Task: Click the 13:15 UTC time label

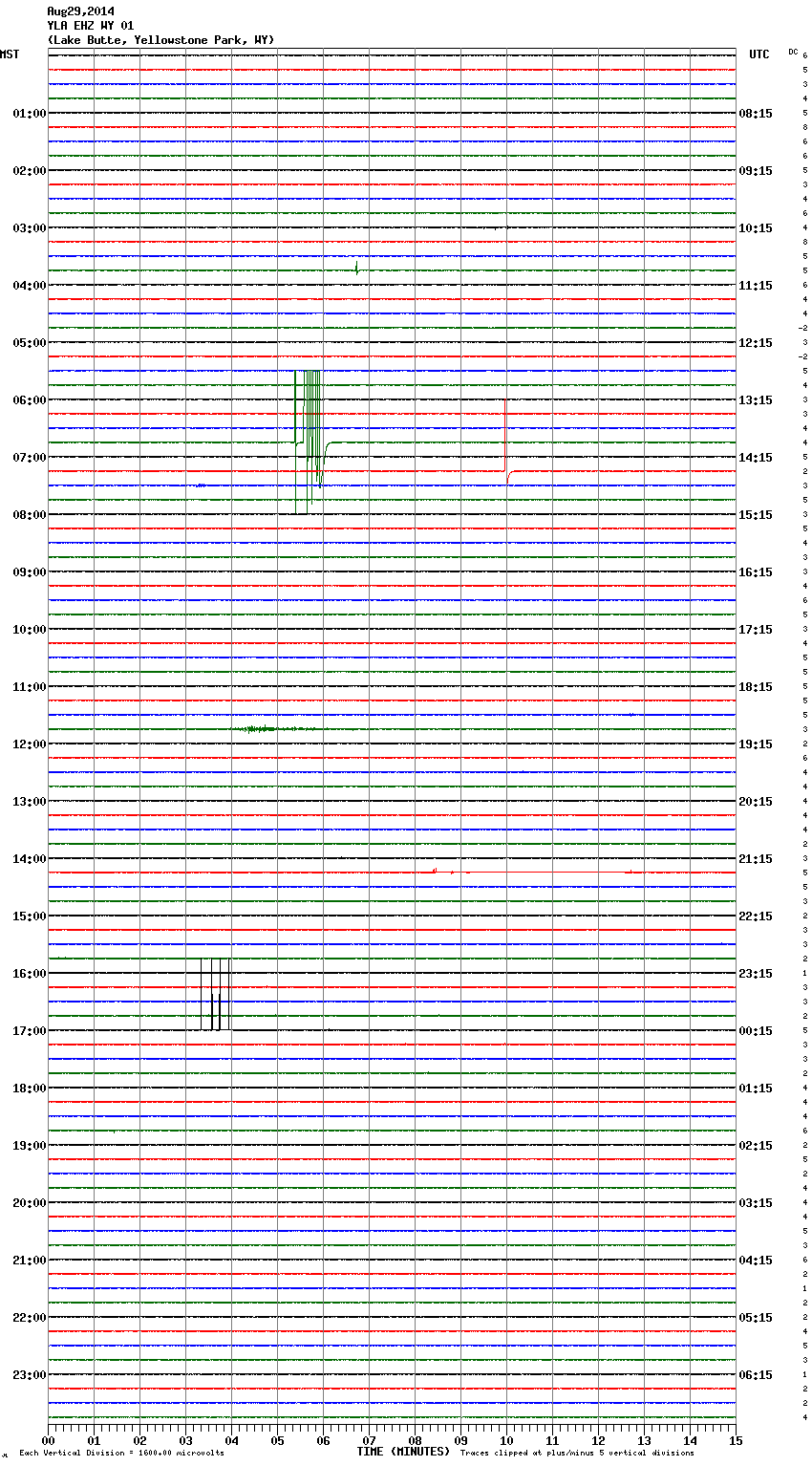Action: click(756, 400)
